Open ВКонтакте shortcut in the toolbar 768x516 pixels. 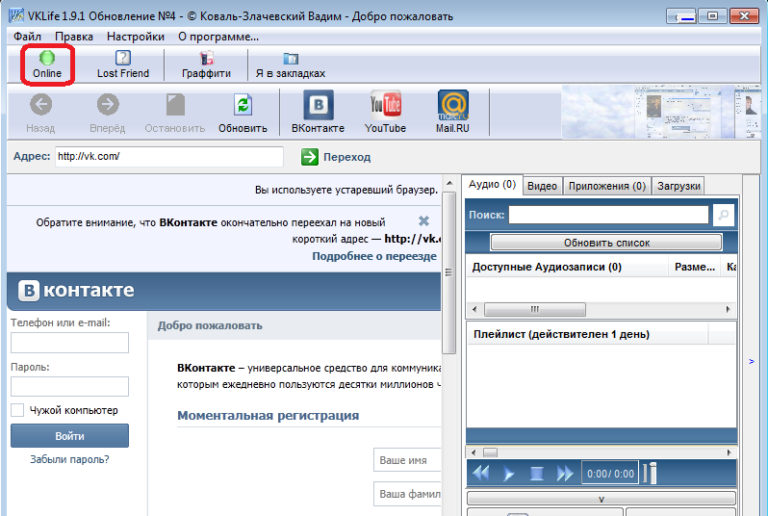coord(318,105)
